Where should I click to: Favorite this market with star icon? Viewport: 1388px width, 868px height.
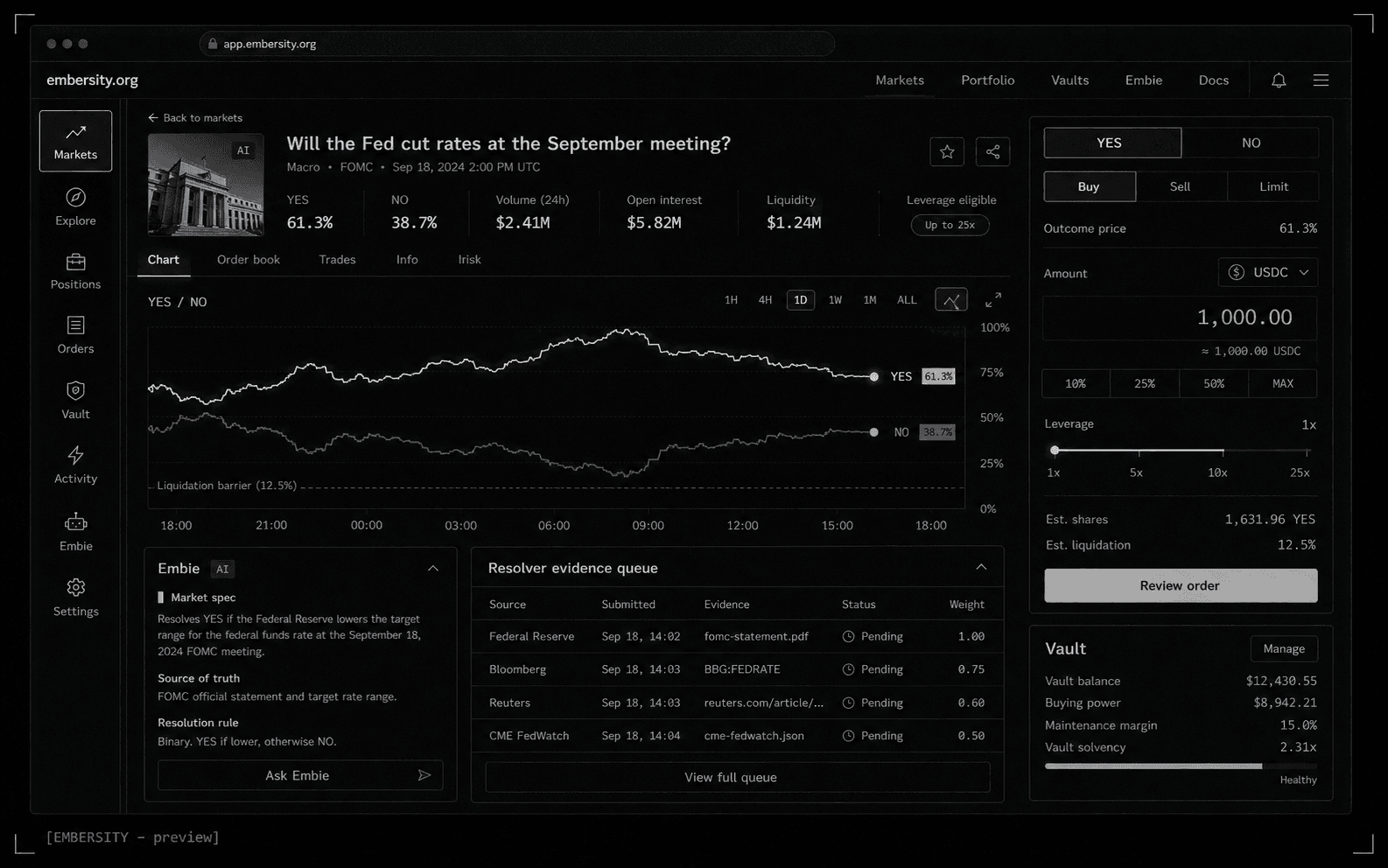[x=947, y=152]
